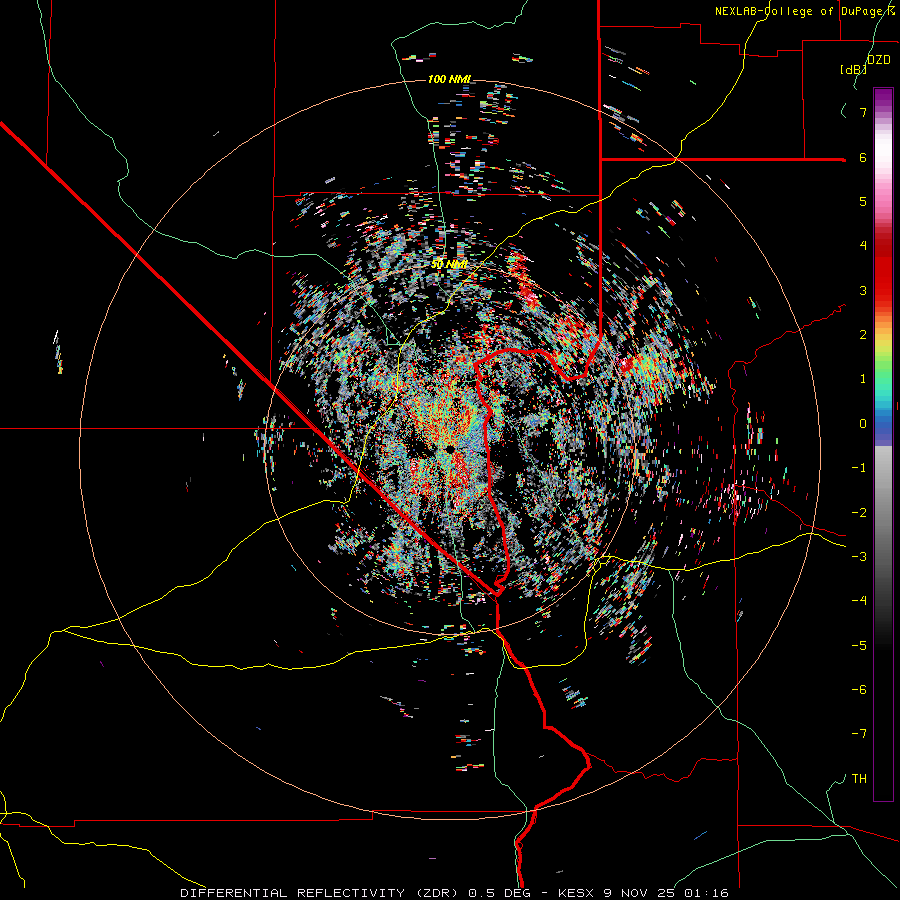This screenshot has width=900, height=900.
Task: Click the 1 value on color scale
Action: coord(863,379)
